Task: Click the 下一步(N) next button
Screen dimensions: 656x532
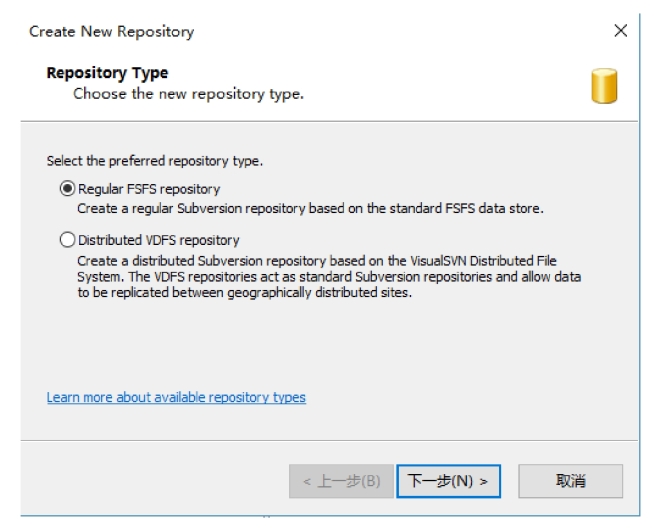Action: click(448, 481)
